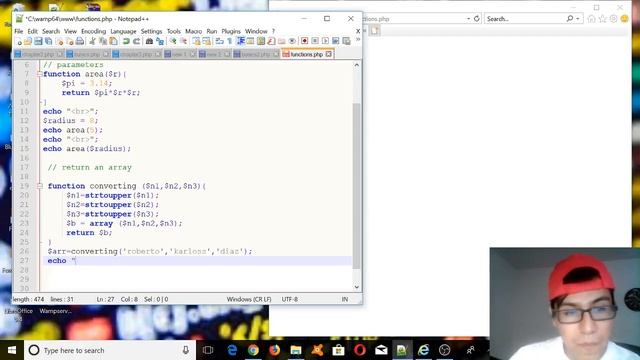Open the Macro menu
Image resolution: width=640 pixels, height=360 pixels.
(193, 31)
